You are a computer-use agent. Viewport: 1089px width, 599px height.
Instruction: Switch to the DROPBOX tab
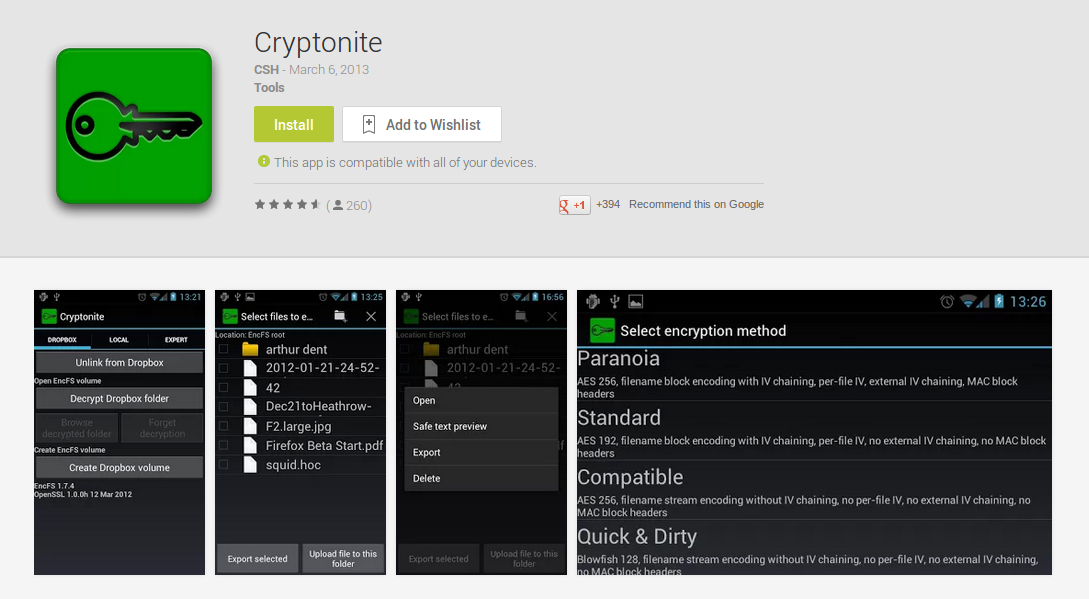coord(62,340)
